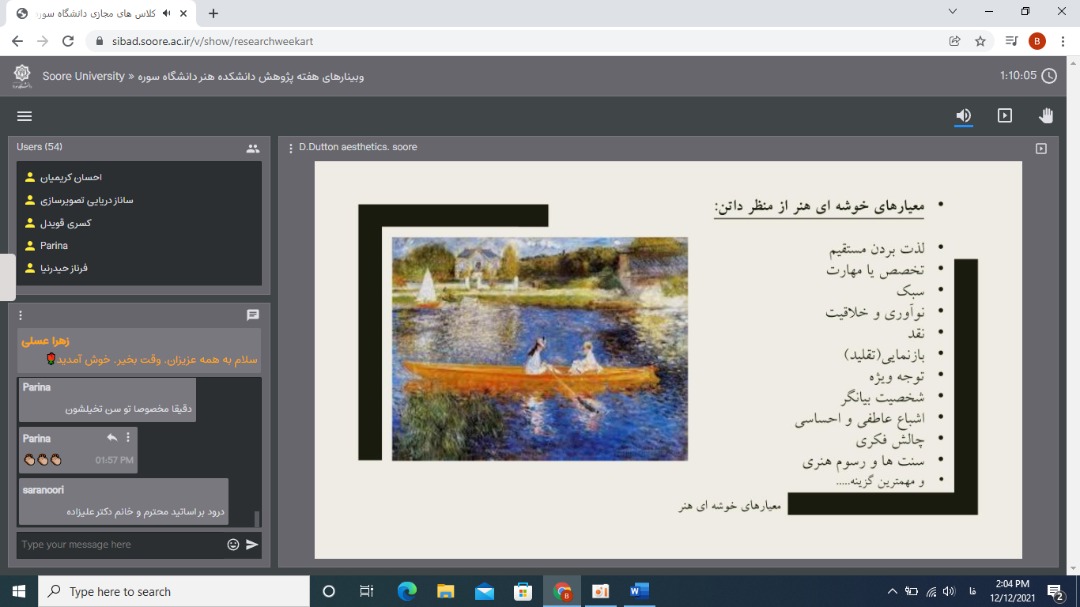Open the taskbar clock and date
1080x607 pixels.
(1012, 591)
